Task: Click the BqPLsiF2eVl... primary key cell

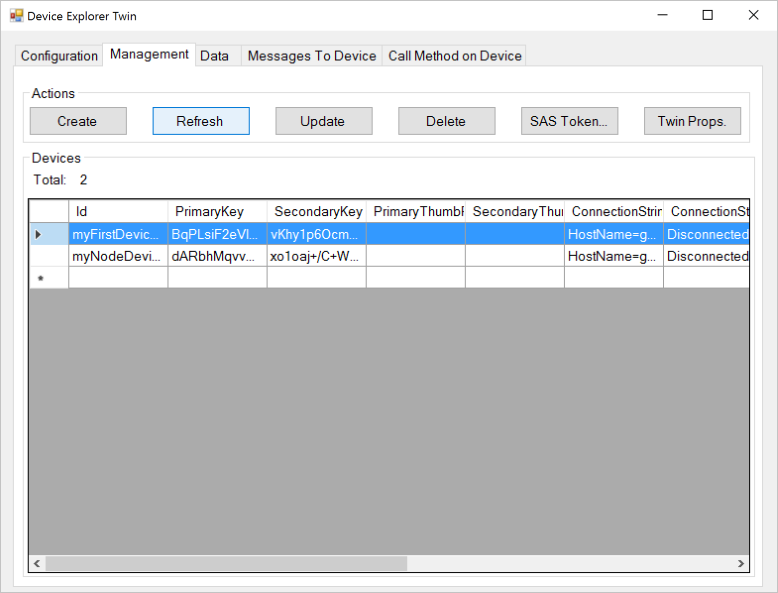Action: coord(217,234)
